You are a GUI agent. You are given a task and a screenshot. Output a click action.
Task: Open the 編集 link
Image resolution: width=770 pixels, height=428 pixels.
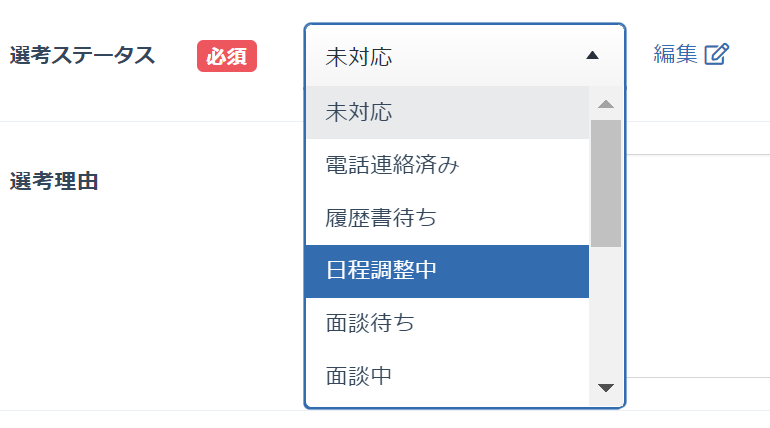coord(676,55)
